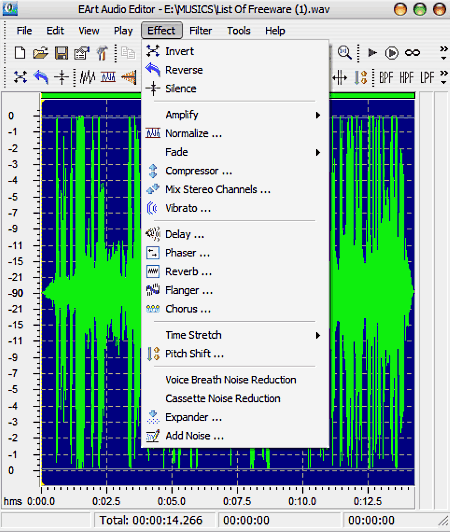The height and width of the screenshot is (532, 450).
Task: Toggle loop playback infinity icon
Action: (412, 53)
